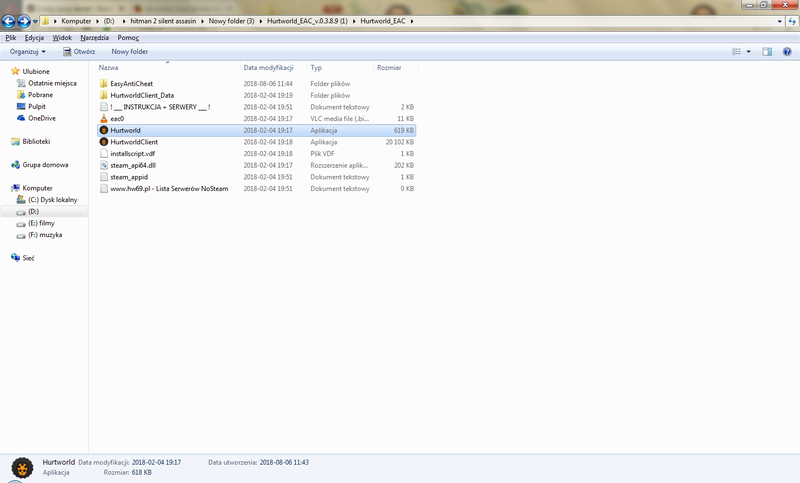Expand arrow after Hurtworld_EAC breadcrumb
The width and height of the screenshot is (800, 483).
(x=412, y=21)
